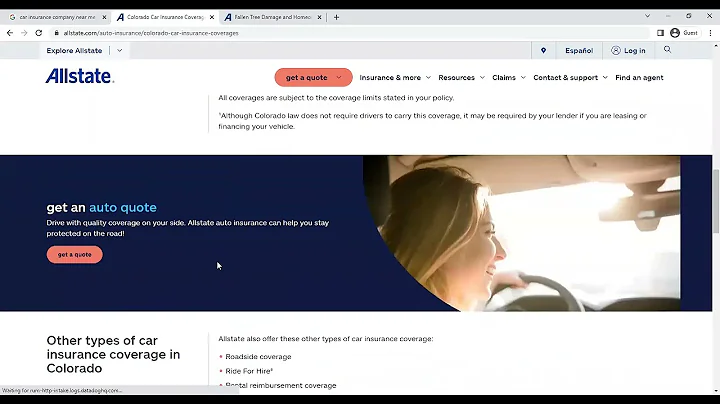Click the Other types of car insurance heading
This screenshot has height=404, width=720.
[x=113, y=354]
